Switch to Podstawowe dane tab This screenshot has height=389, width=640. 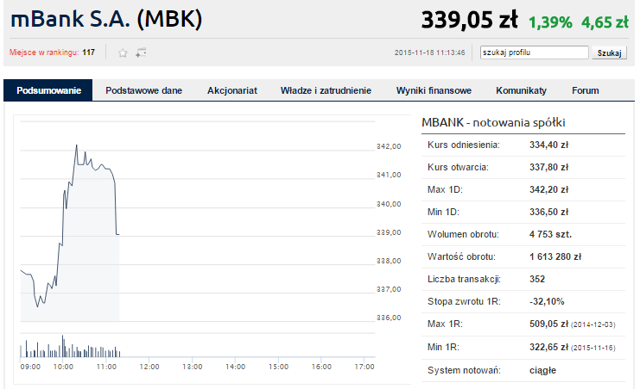click(144, 91)
